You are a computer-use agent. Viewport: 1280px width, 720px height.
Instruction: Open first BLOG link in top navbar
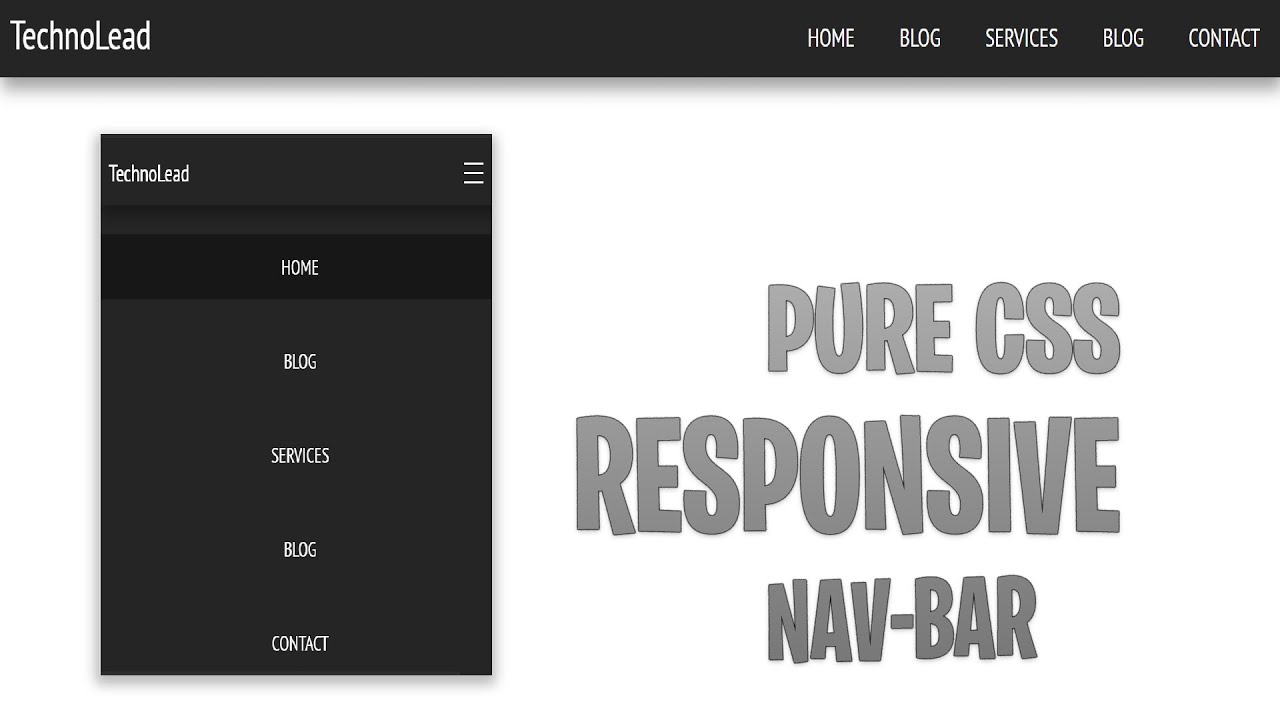tap(920, 38)
